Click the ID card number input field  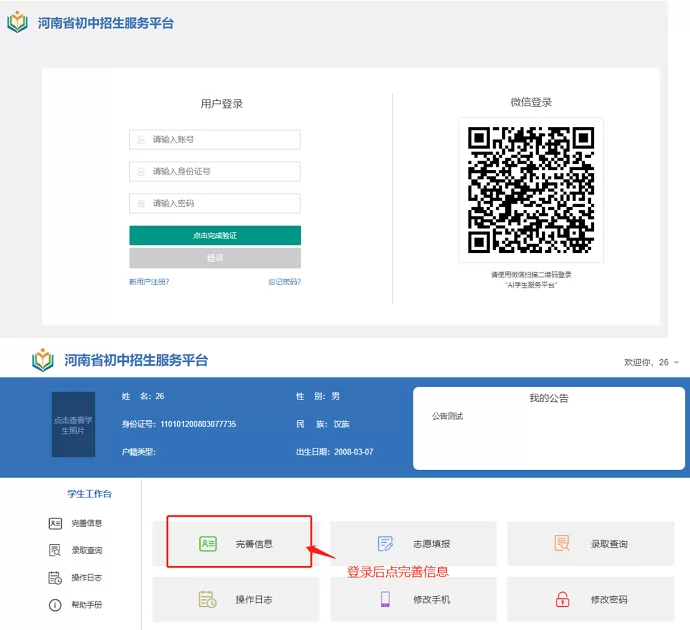click(215, 172)
